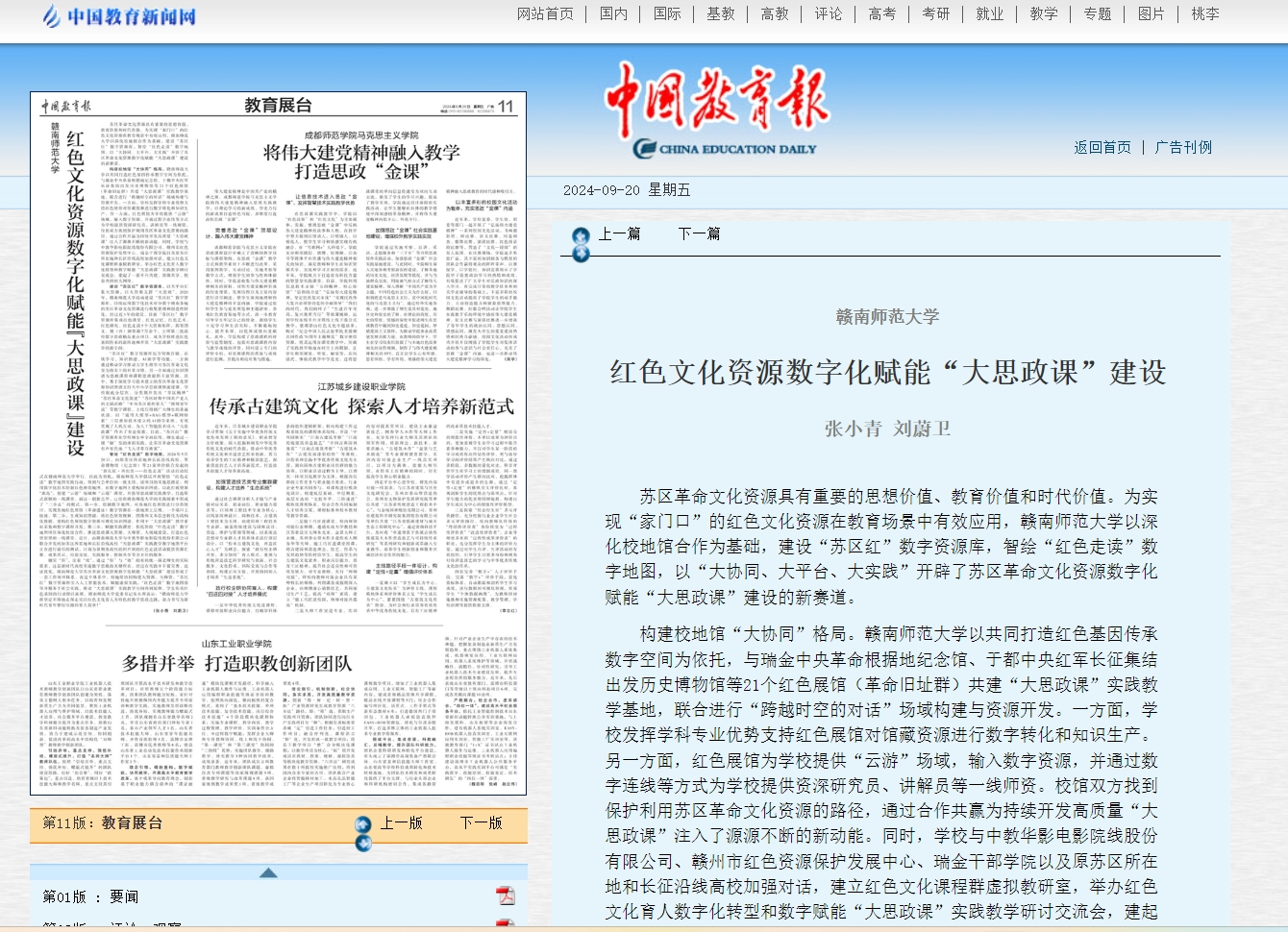Screen dimensions: 1288x932
Task: Go to next edition via 下一版
Action: click(482, 822)
